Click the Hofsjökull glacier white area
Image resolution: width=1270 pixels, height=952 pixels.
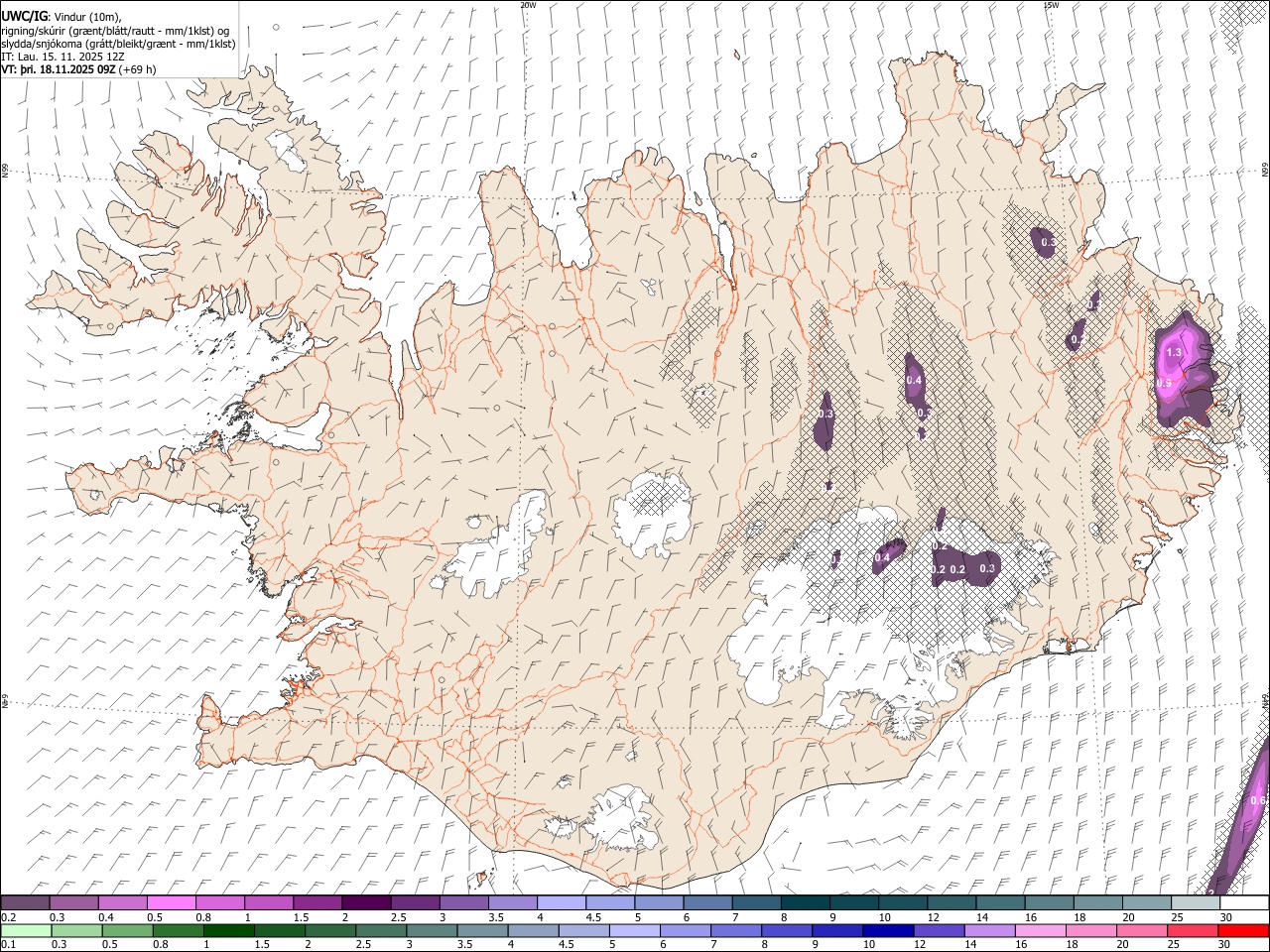[x=651, y=513]
